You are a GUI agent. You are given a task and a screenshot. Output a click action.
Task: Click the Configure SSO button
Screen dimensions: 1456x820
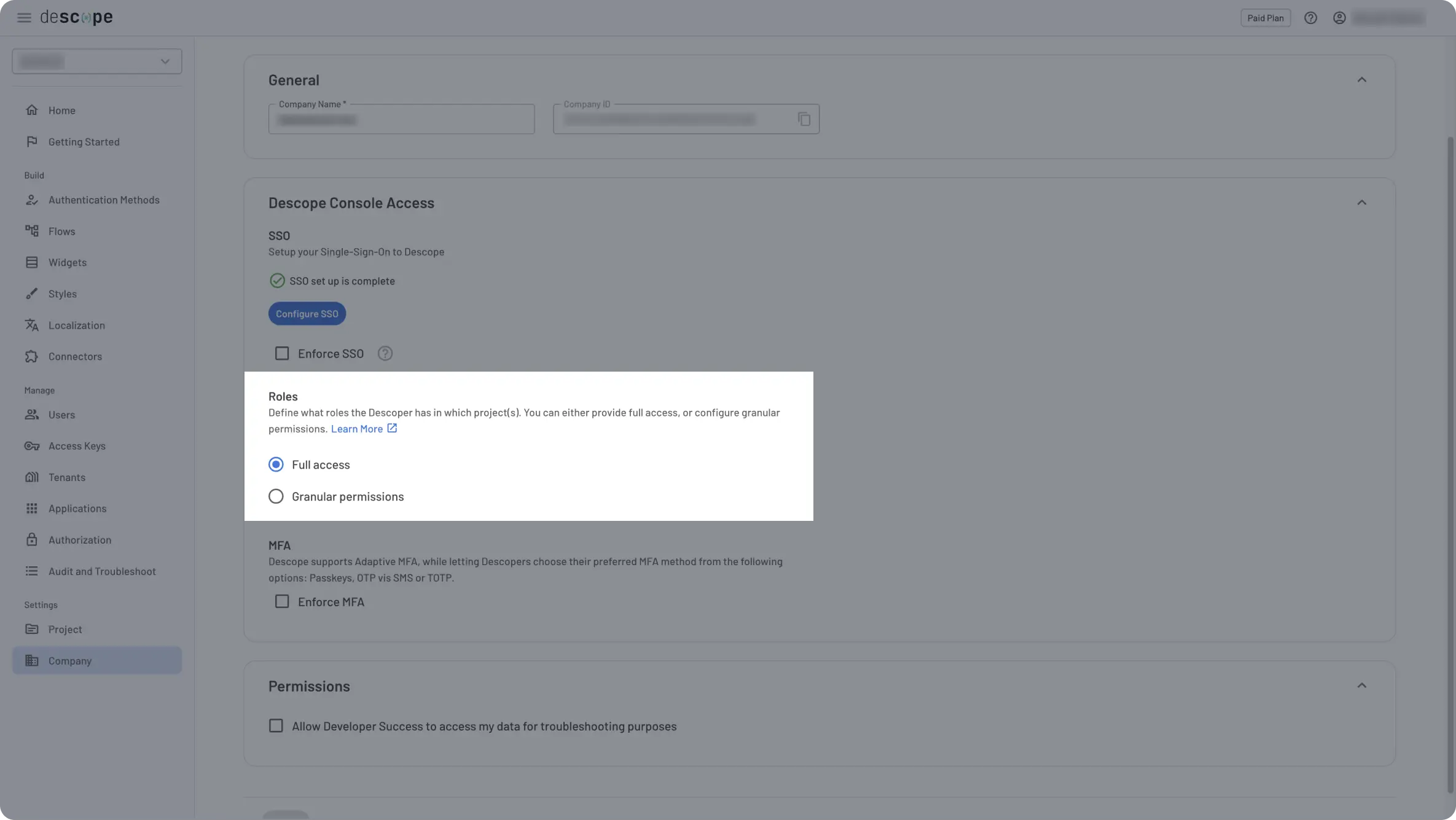pos(307,313)
